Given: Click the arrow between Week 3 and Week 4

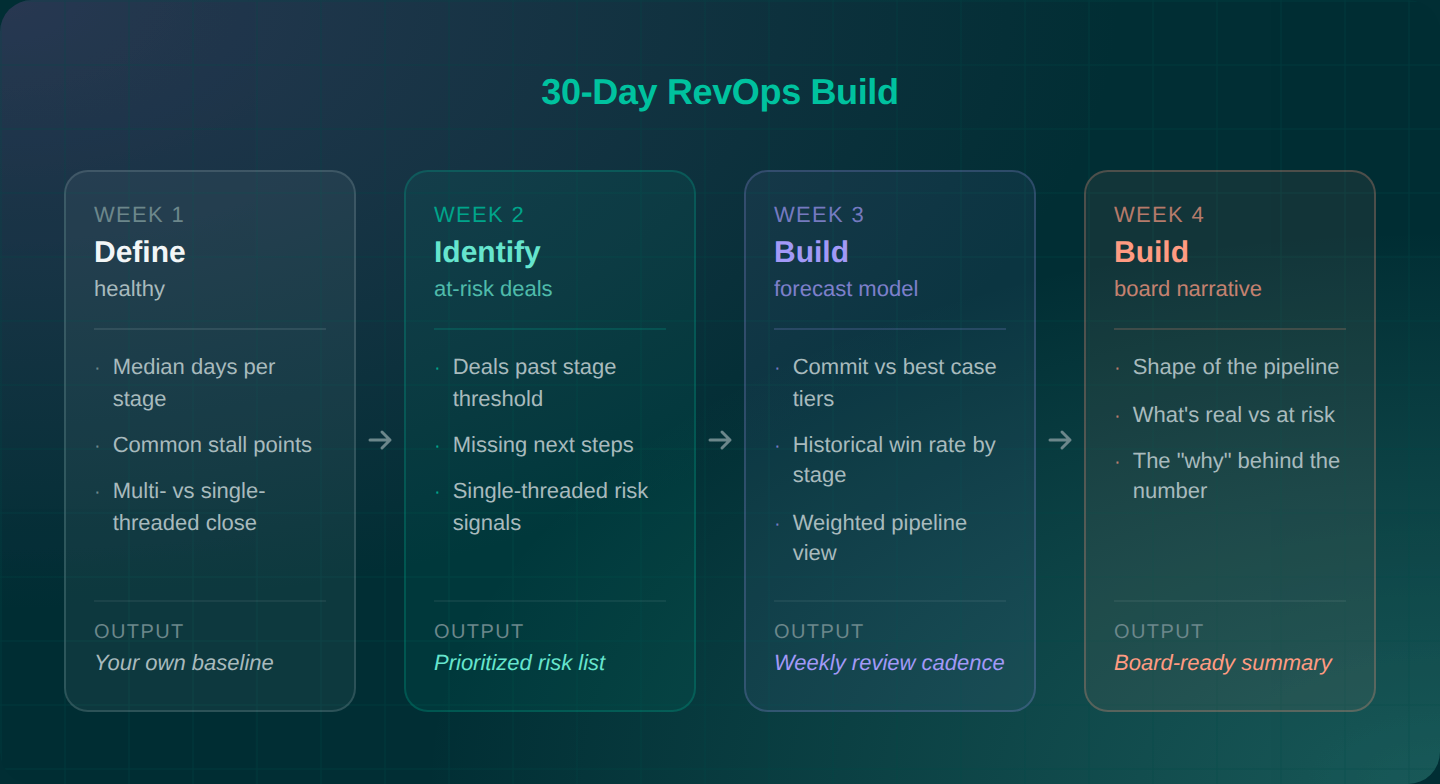Looking at the screenshot, I should pos(1060,440).
